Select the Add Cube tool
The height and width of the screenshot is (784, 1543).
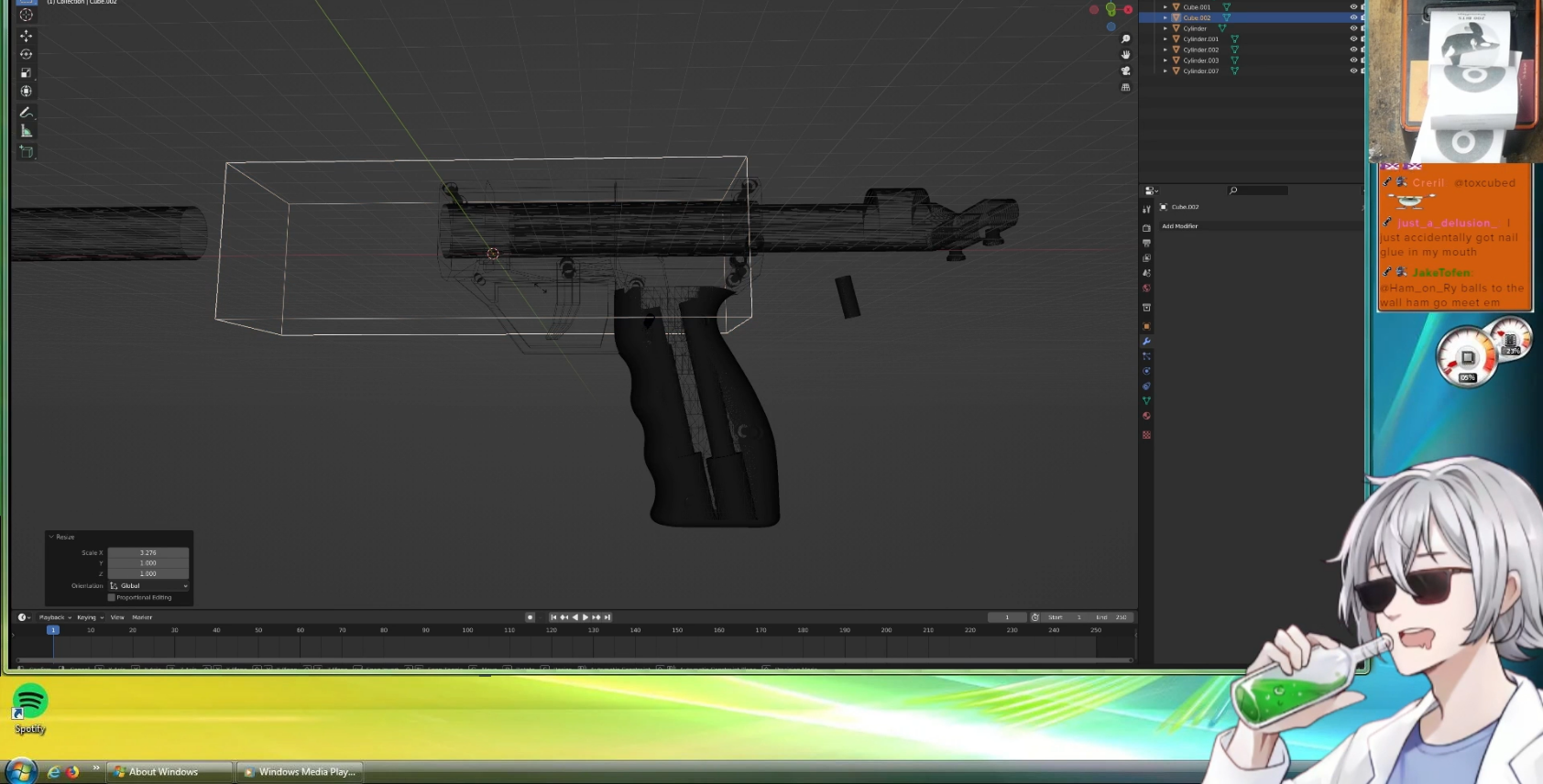tap(26, 151)
